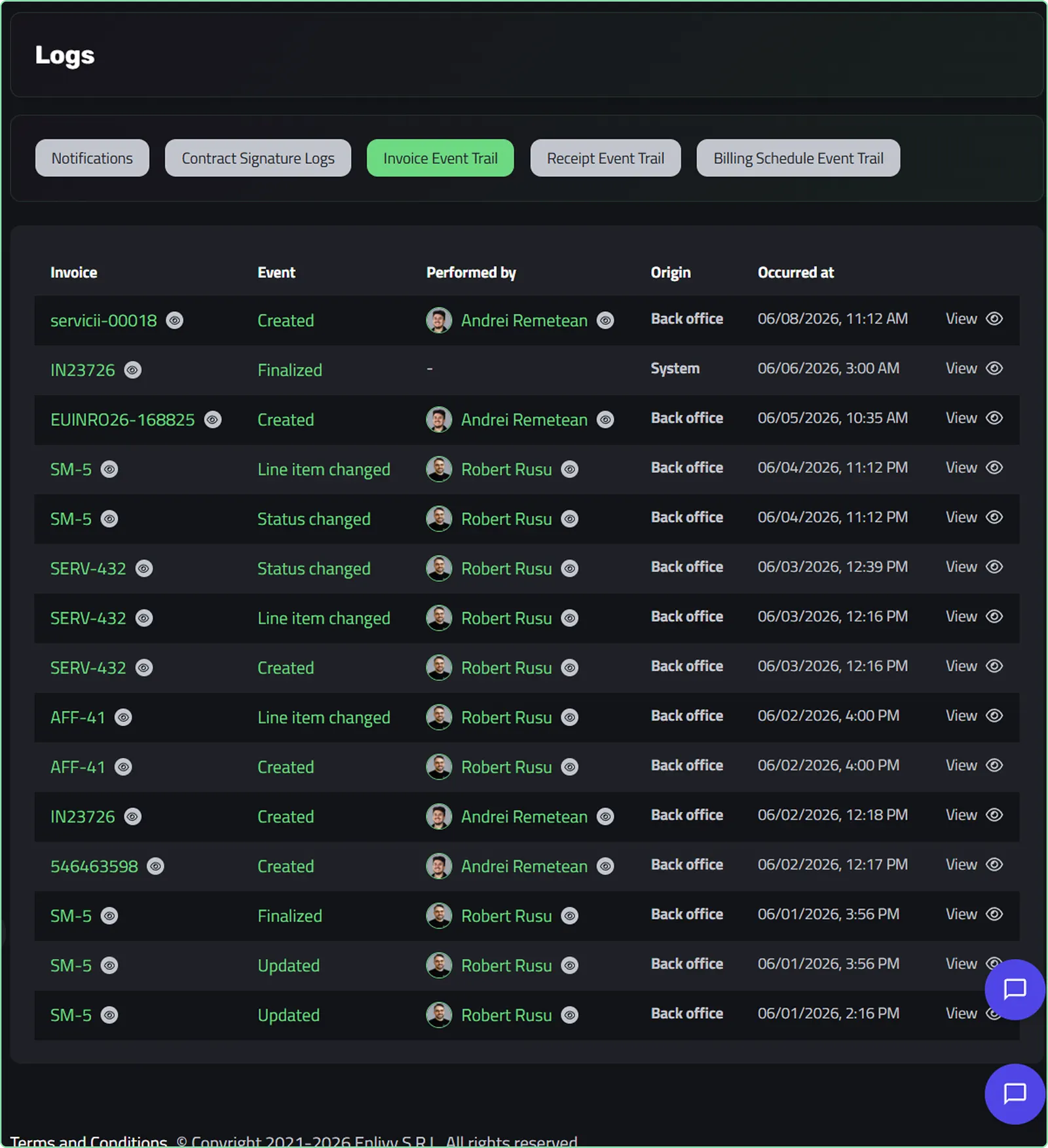Click eye icon next to servicii-00018 invoice
The width and height of the screenshot is (1048, 1148).
[175, 320]
